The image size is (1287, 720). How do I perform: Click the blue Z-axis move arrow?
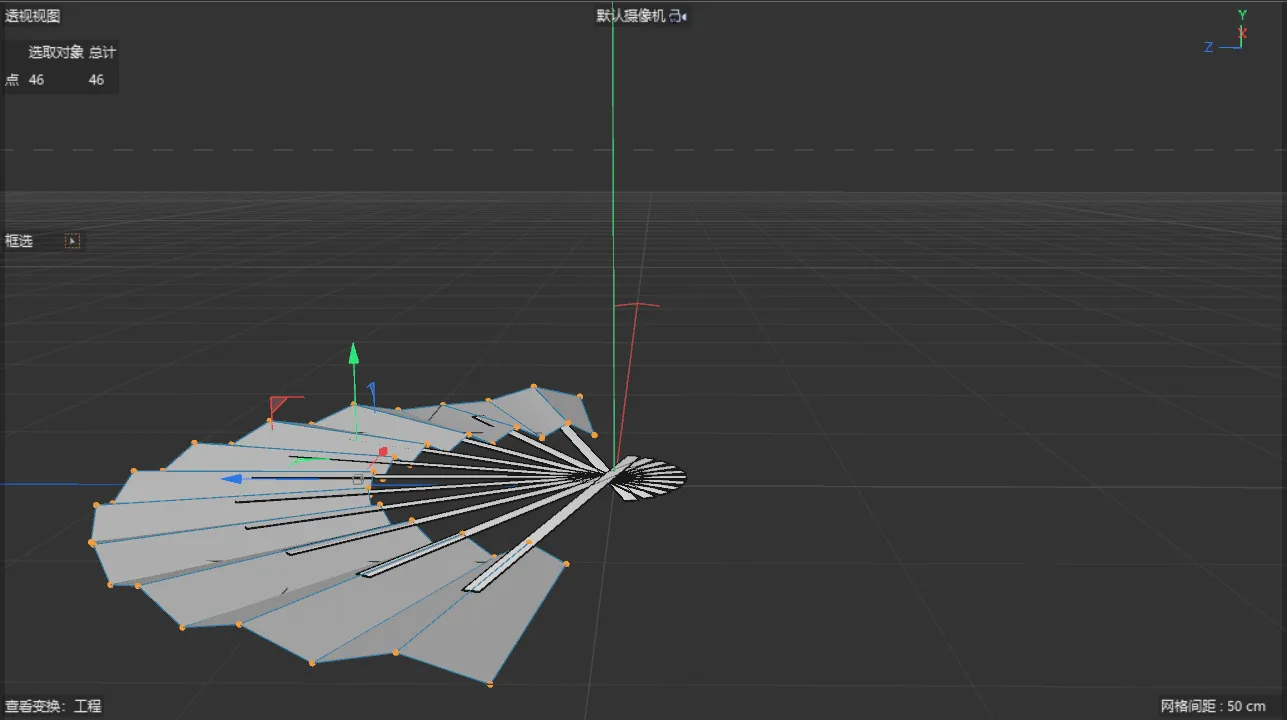click(x=232, y=479)
